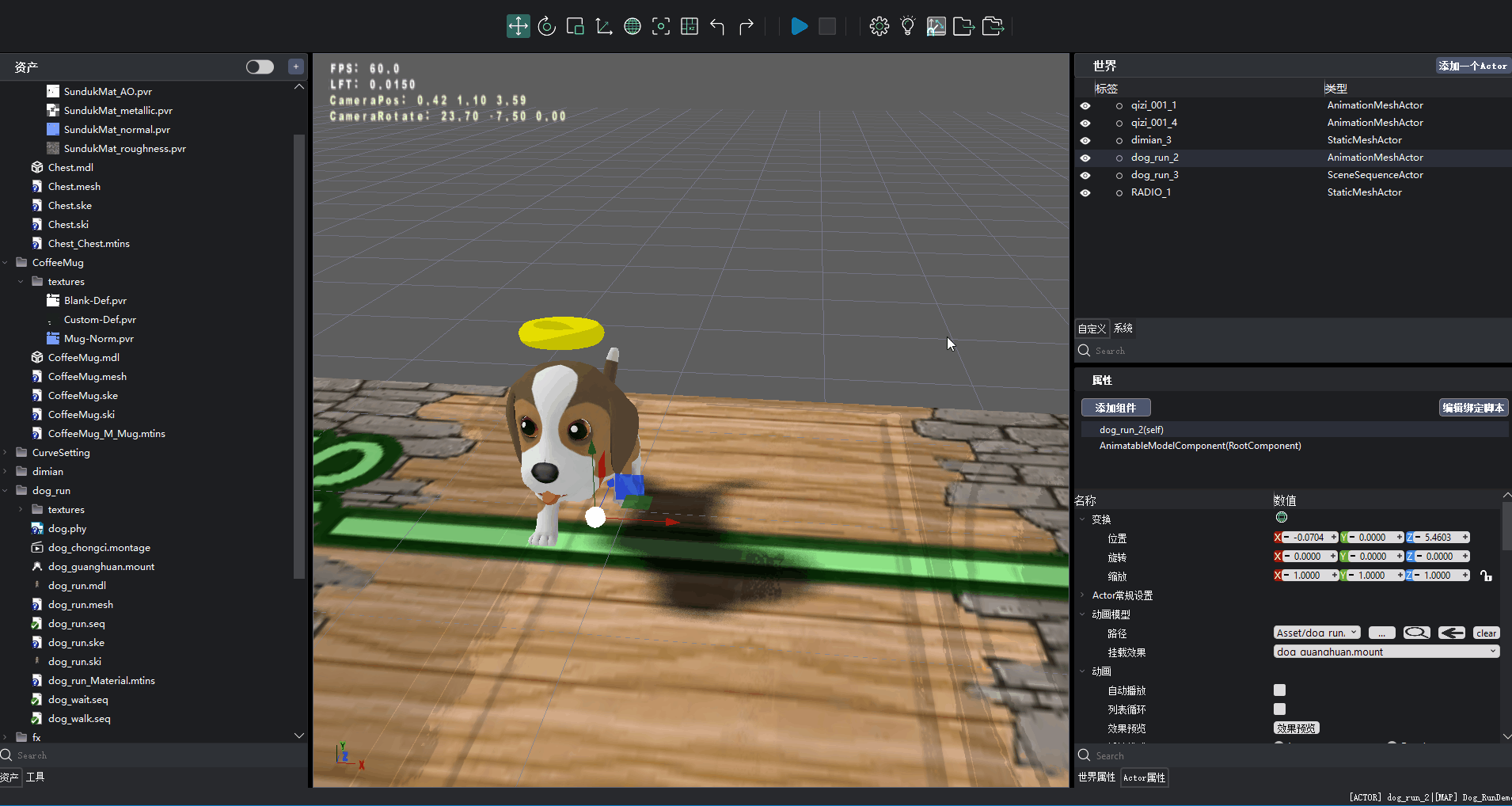Toggle the light bulb lighting icon
The width and height of the screenshot is (1512, 806).
tap(908, 26)
